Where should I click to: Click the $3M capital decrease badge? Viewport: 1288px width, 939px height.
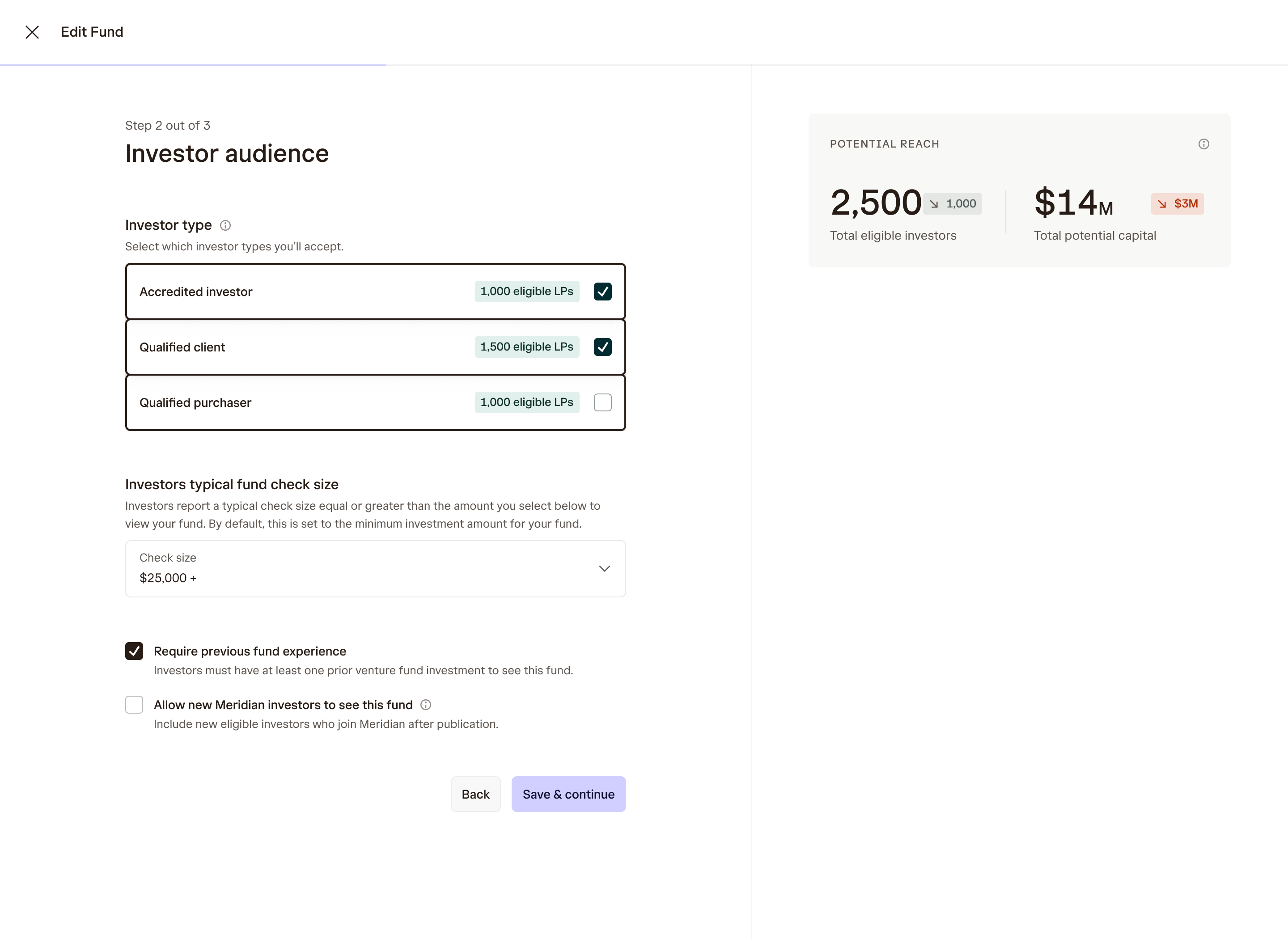click(x=1177, y=203)
